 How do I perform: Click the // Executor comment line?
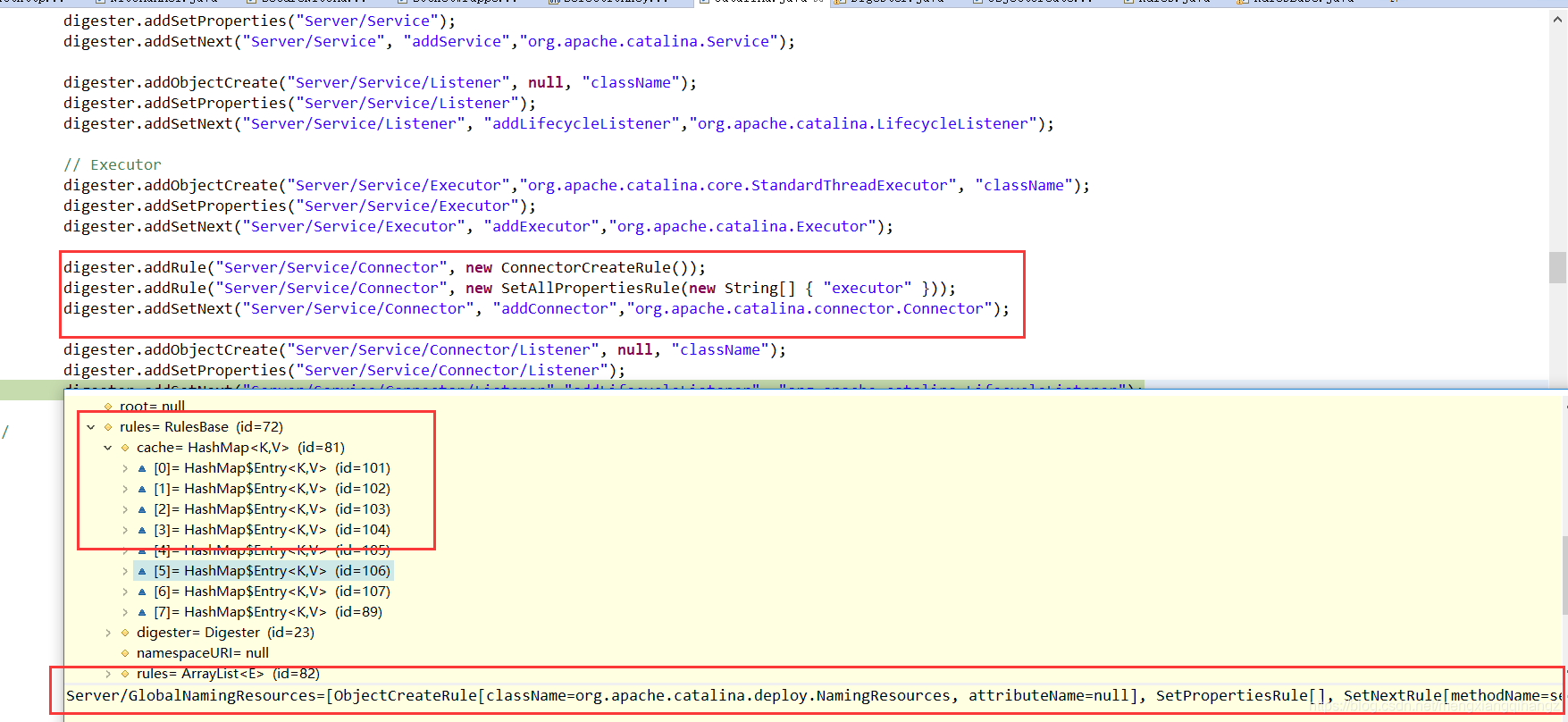click(x=113, y=165)
